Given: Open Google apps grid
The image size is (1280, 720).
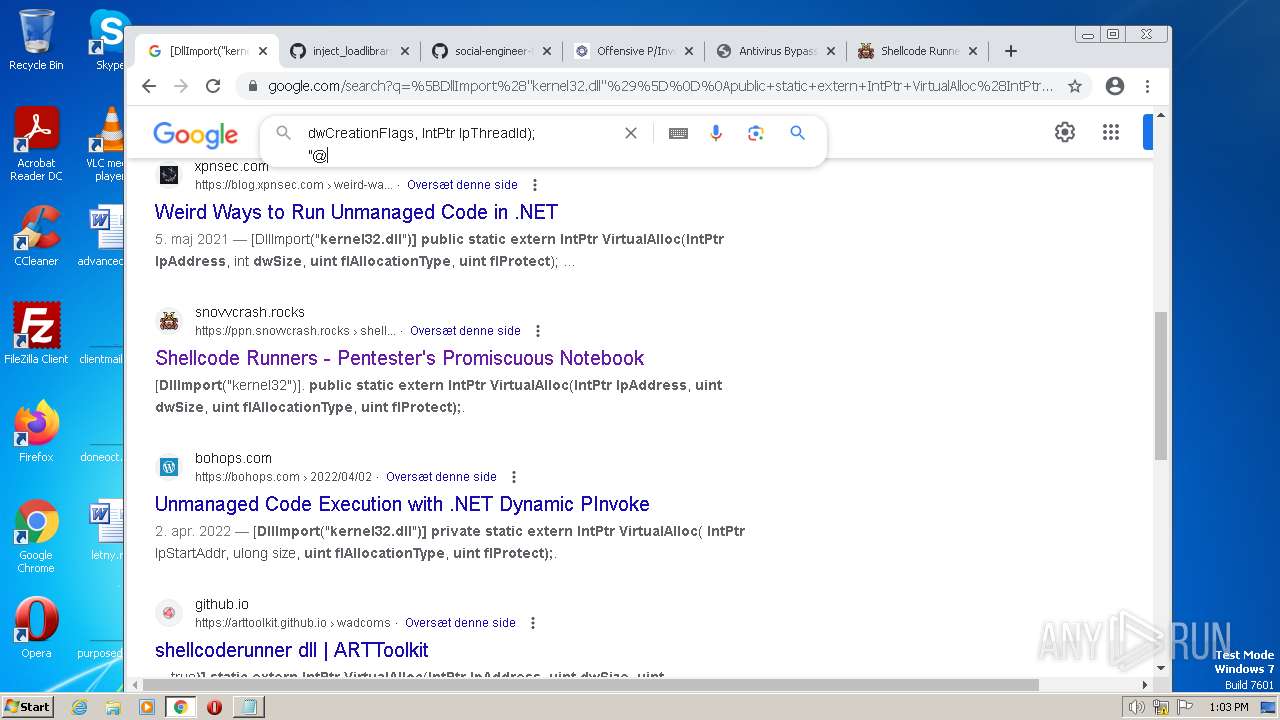Looking at the screenshot, I should click(1110, 132).
